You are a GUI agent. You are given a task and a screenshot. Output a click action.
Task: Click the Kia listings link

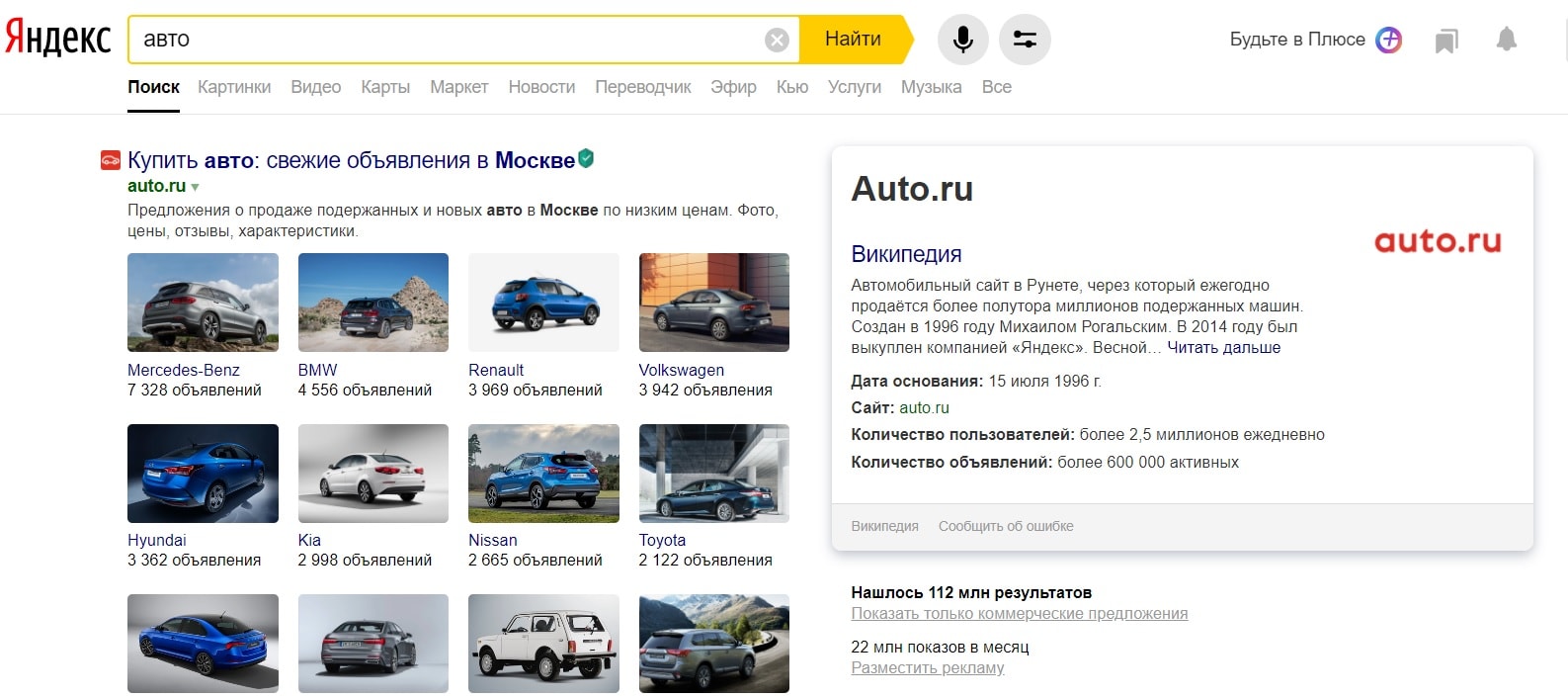pyautogui.click(x=309, y=540)
